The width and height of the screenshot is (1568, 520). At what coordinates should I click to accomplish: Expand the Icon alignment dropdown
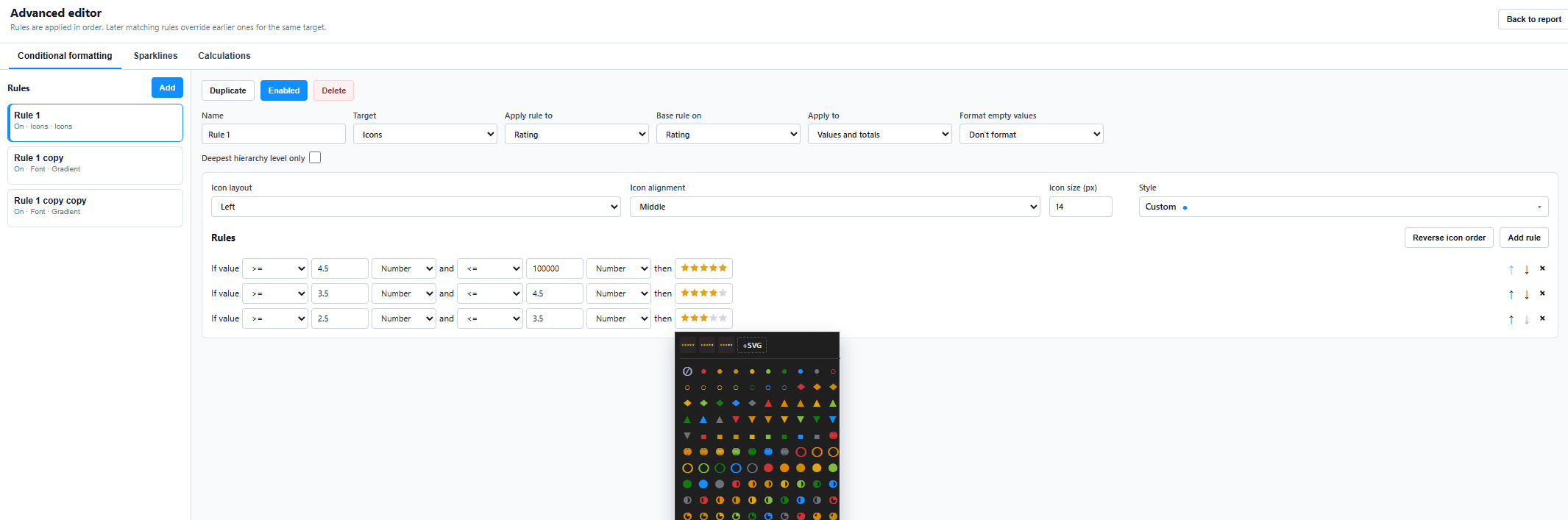pos(835,207)
